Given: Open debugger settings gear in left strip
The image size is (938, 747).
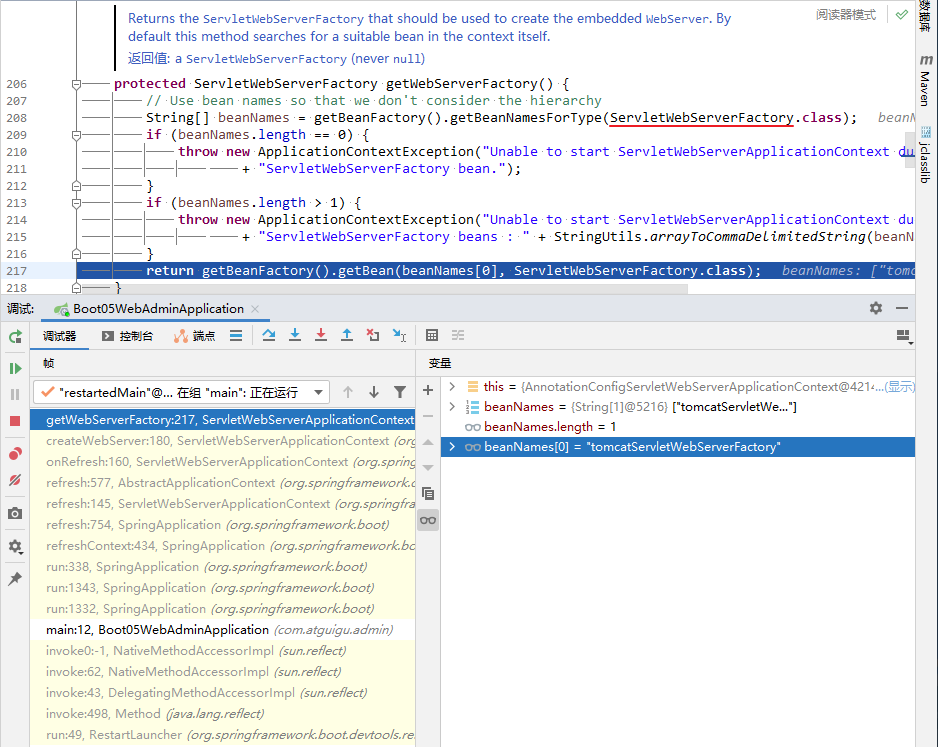Looking at the screenshot, I should 16,547.
